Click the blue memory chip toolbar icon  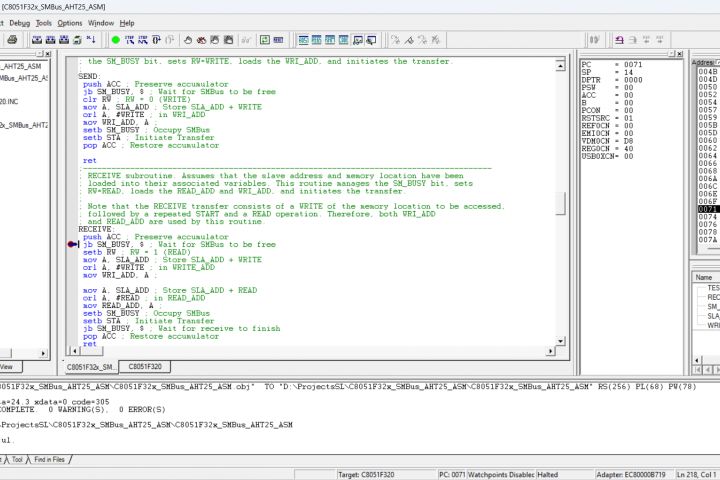click(278, 40)
